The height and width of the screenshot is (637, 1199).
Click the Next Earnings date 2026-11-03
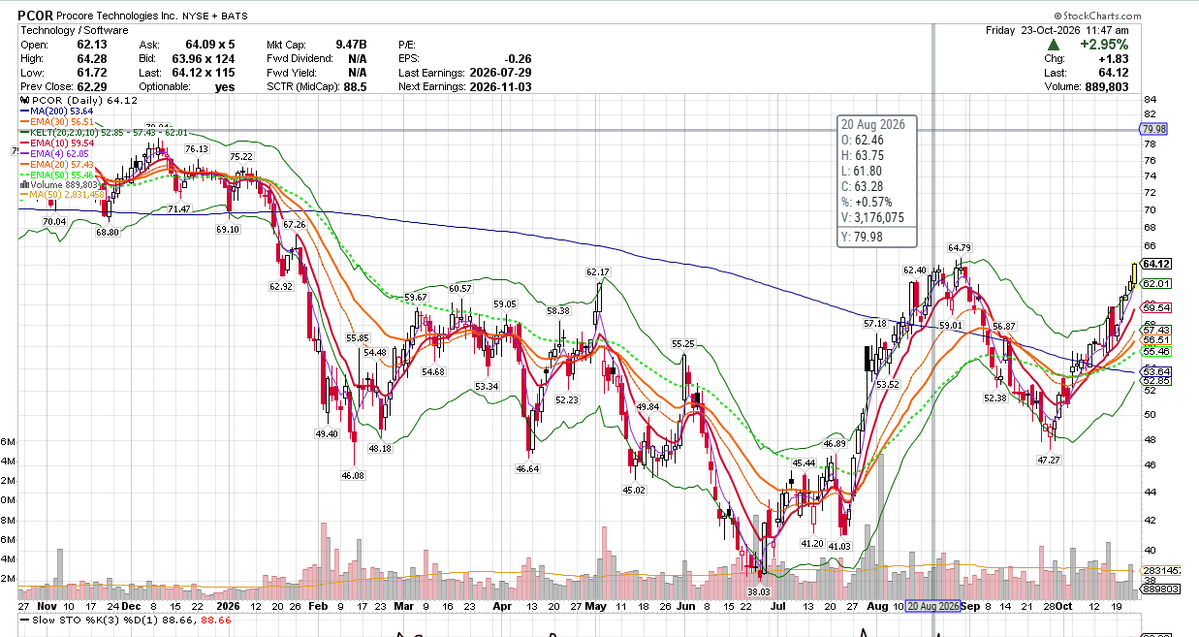[499, 86]
